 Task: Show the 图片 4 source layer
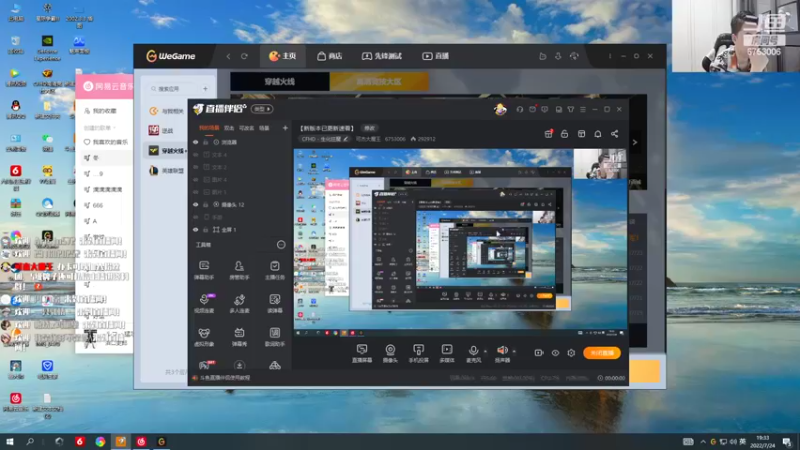[x=195, y=180]
